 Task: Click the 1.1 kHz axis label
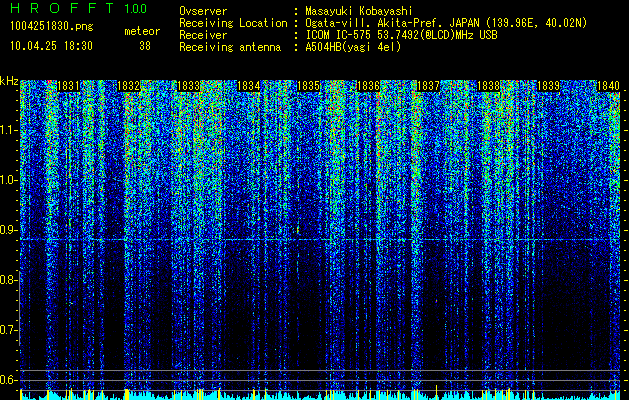[x=8, y=130]
